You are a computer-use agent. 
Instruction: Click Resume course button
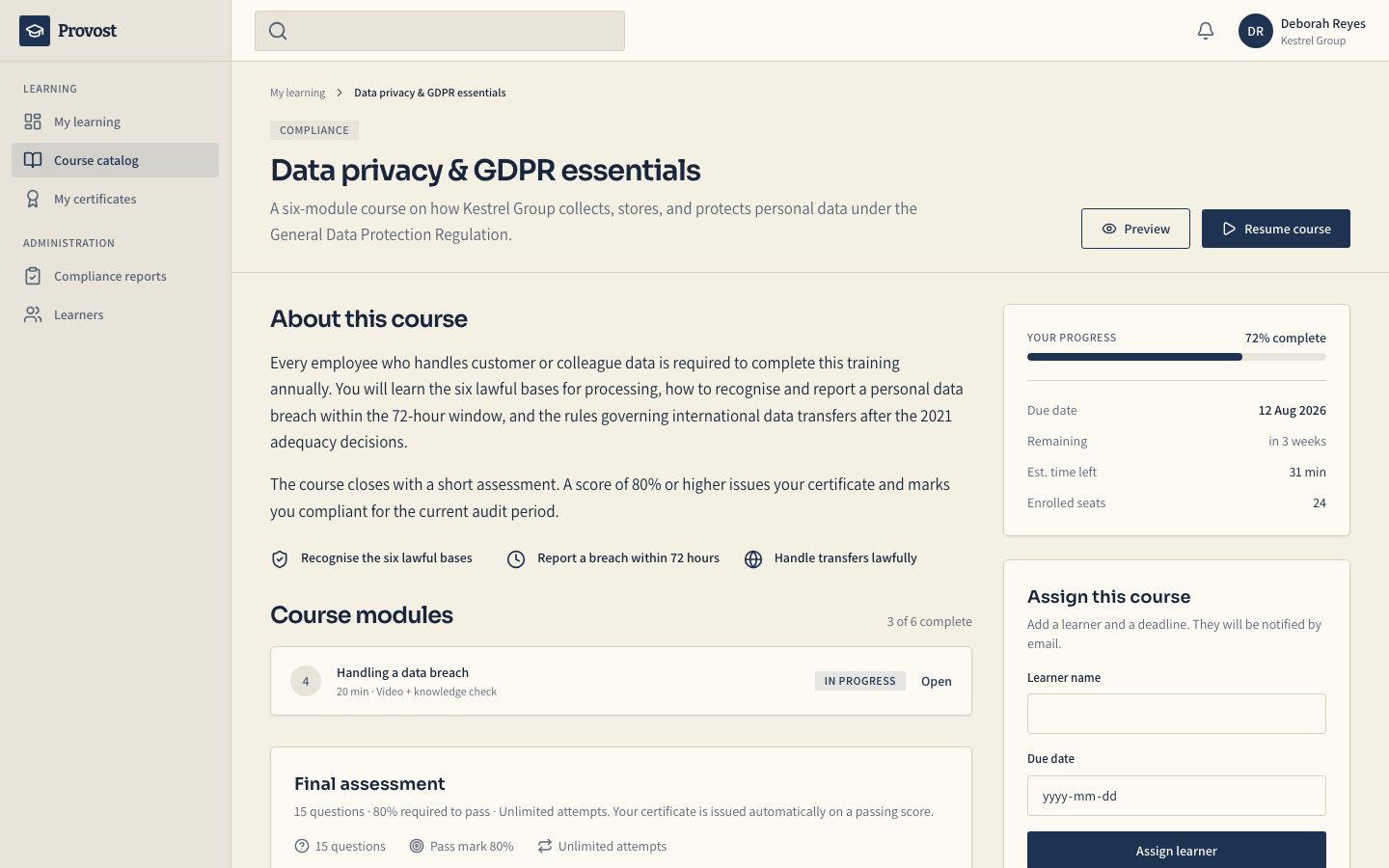[x=1276, y=229]
